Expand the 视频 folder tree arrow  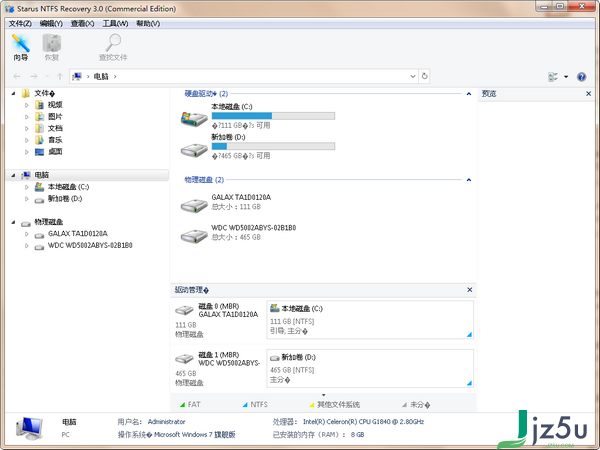(x=26, y=105)
